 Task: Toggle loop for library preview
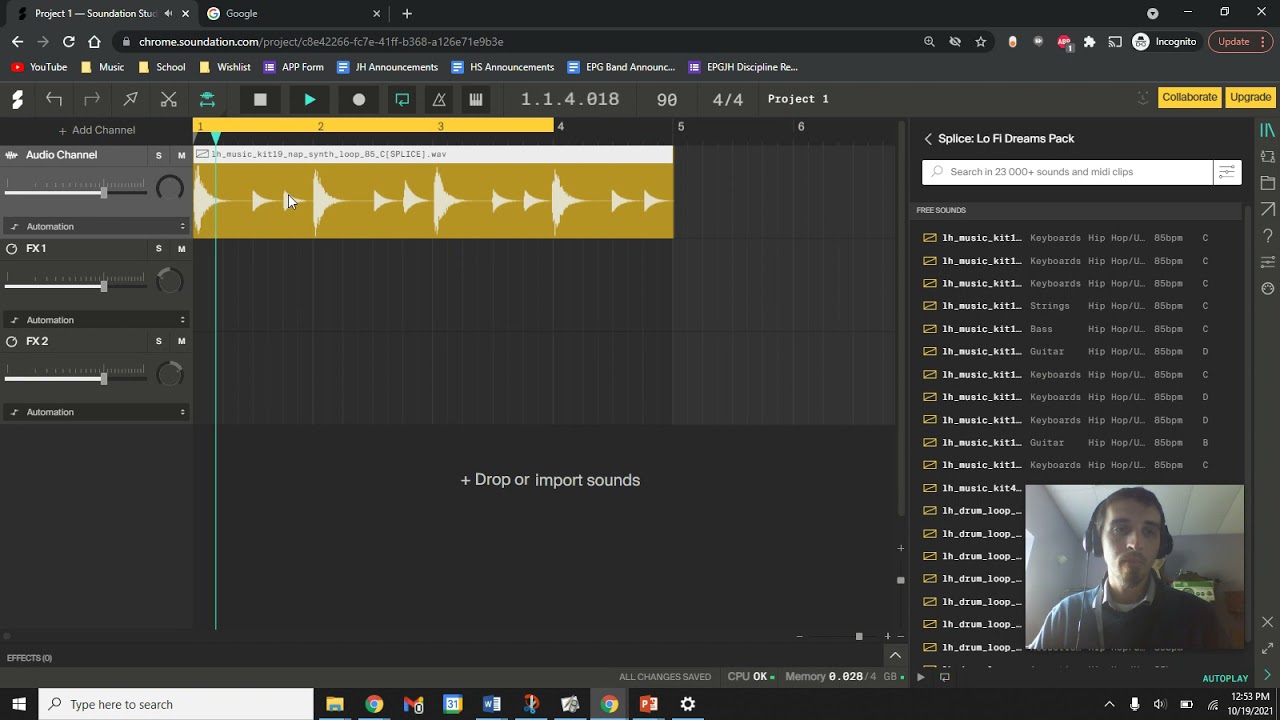pyautogui.click(x=945, y=677)
